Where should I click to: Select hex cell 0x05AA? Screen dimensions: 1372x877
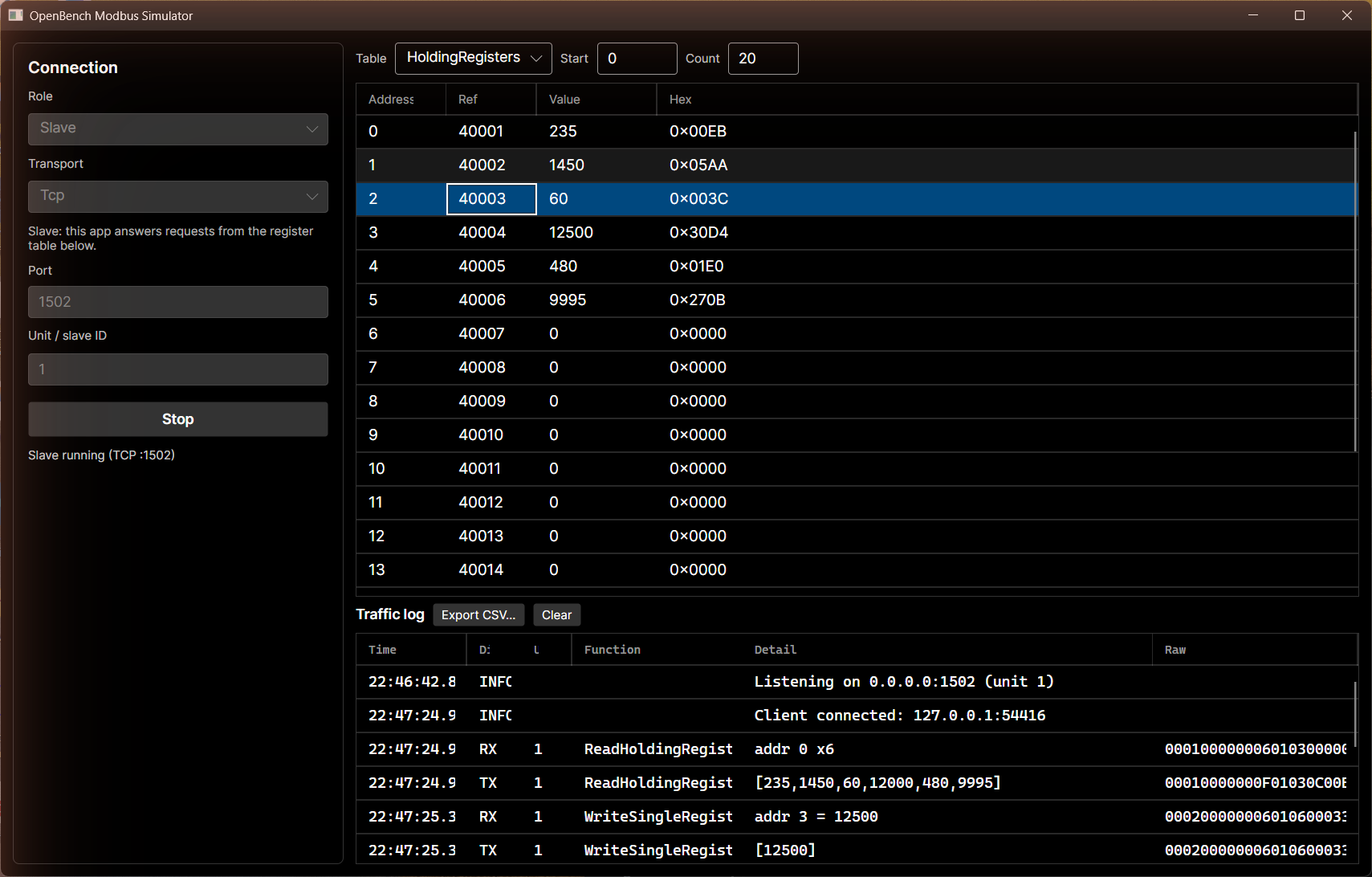click(698, 165)
